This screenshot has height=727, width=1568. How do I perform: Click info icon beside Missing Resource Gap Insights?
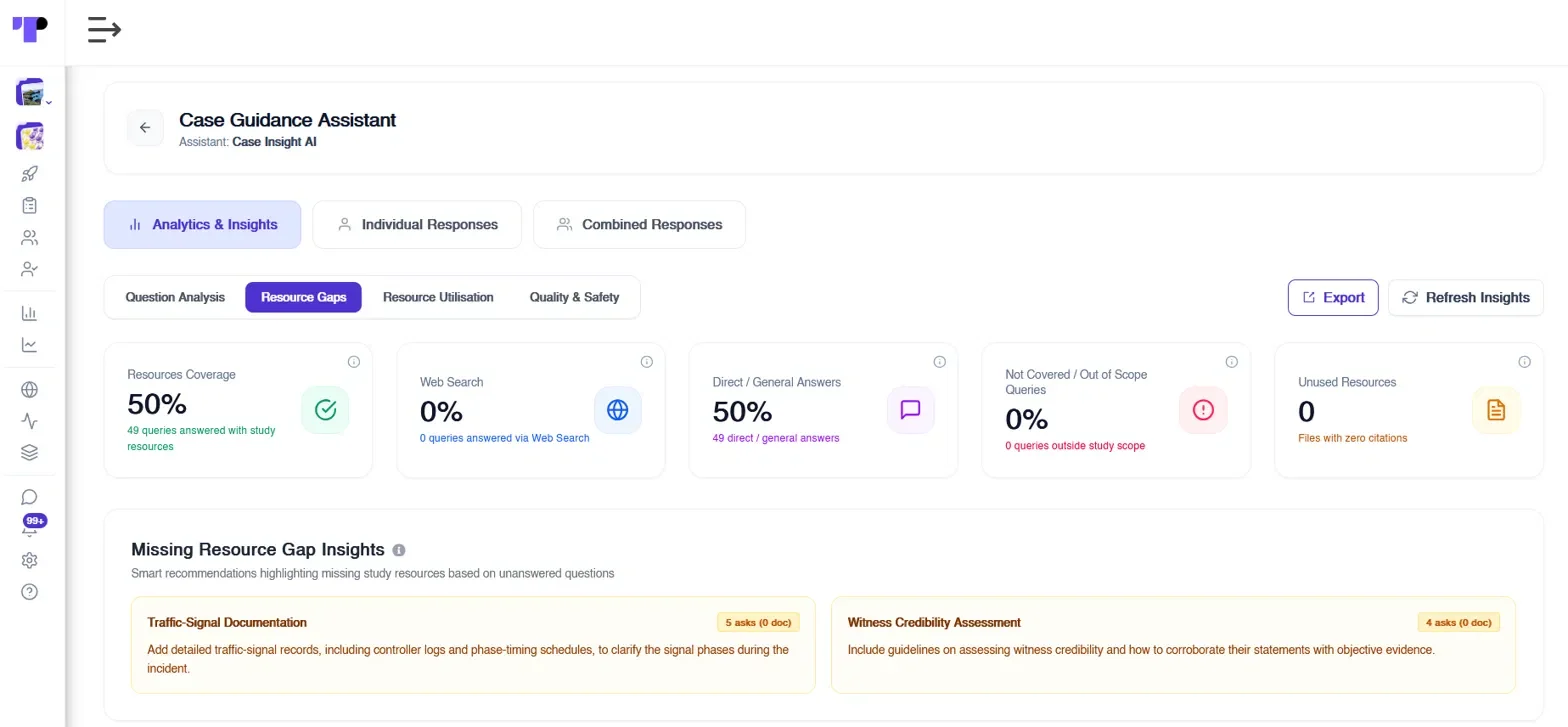click(399, 550)
